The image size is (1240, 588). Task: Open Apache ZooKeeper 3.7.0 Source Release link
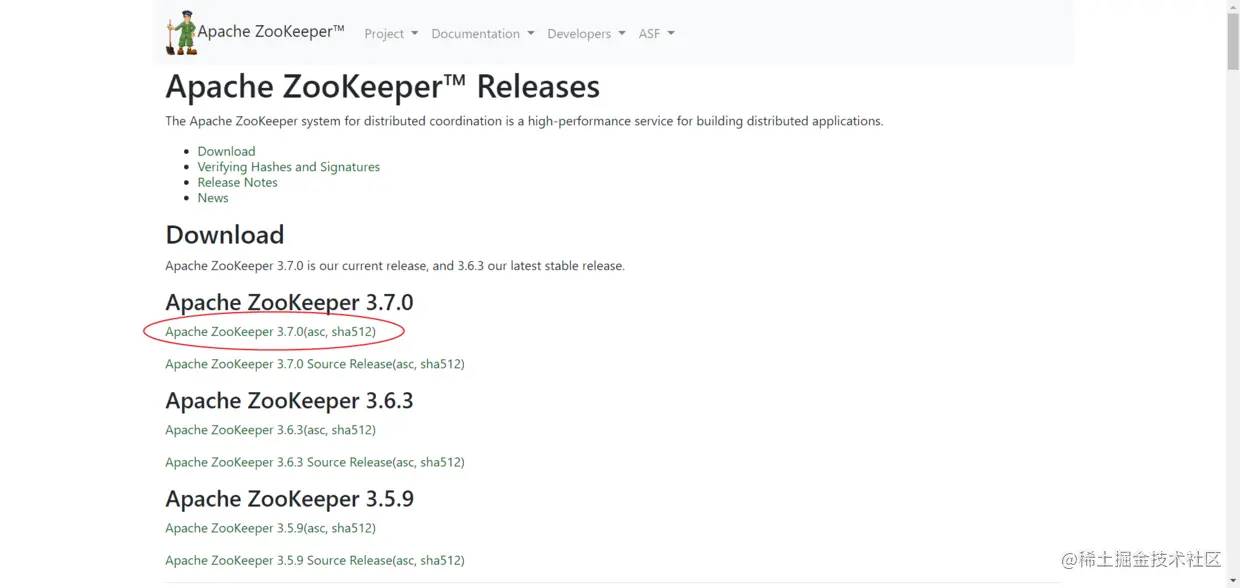(279, 364)
